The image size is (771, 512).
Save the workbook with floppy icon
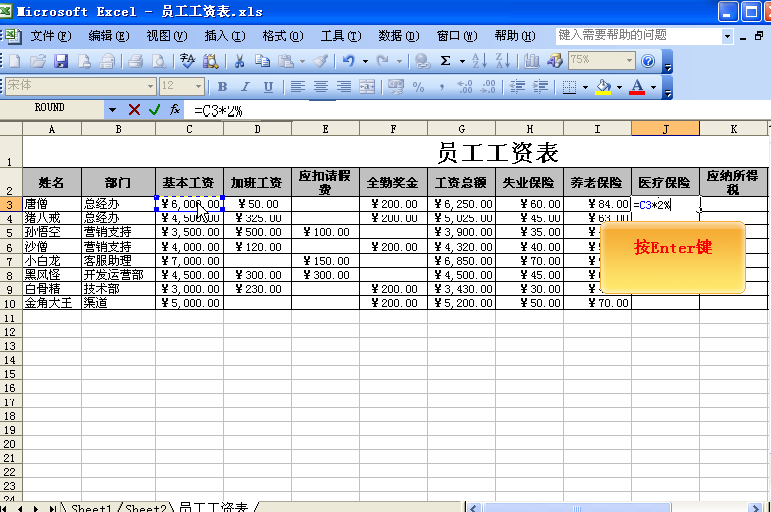(61, 61)
